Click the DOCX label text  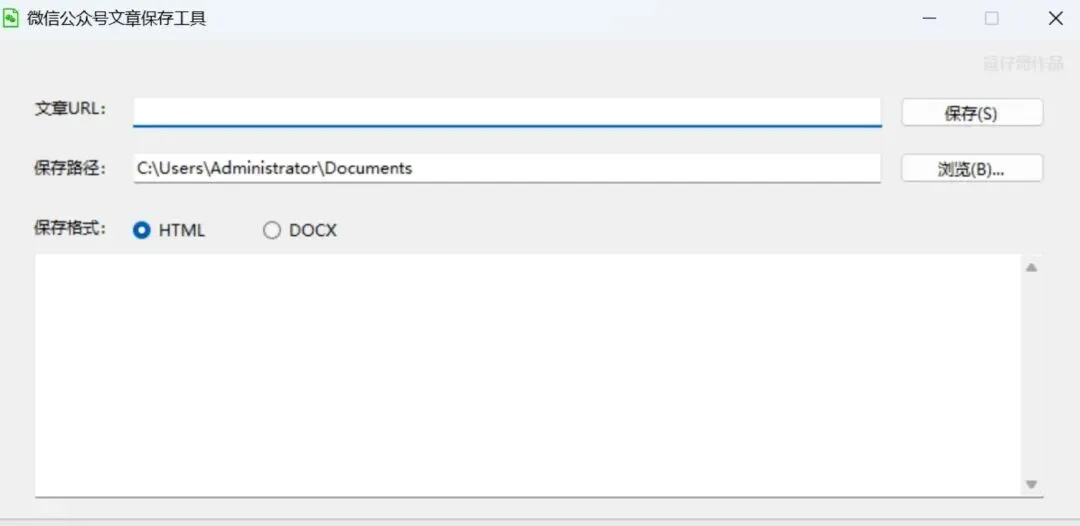pyautogui.click(x=313, y=231)
